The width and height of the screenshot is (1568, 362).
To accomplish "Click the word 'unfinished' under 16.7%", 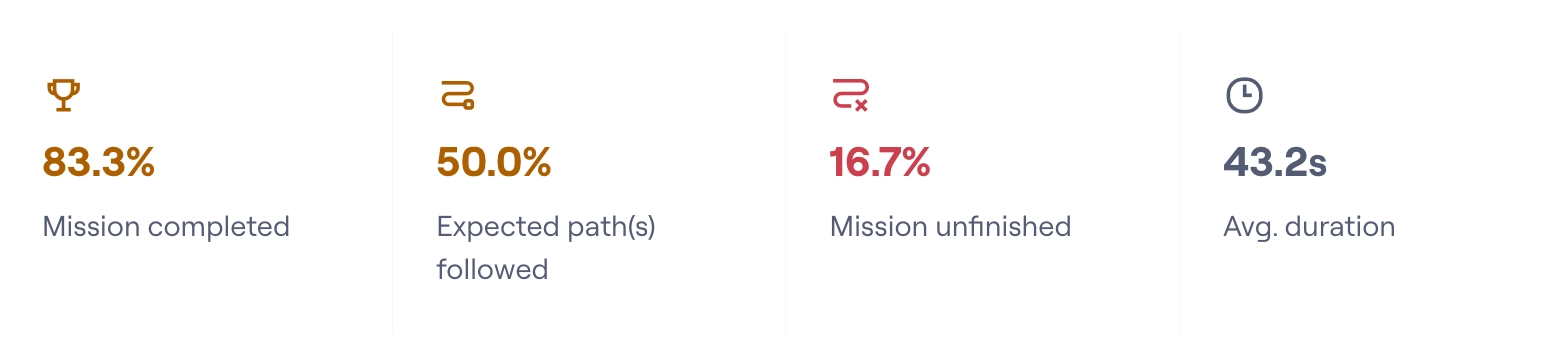I will [1003, 227].
